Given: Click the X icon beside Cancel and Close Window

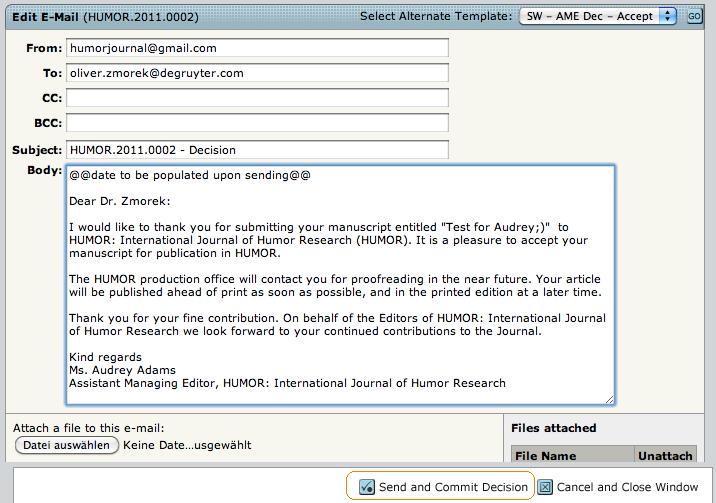Looking at the screenshot, I should [545, 487].
